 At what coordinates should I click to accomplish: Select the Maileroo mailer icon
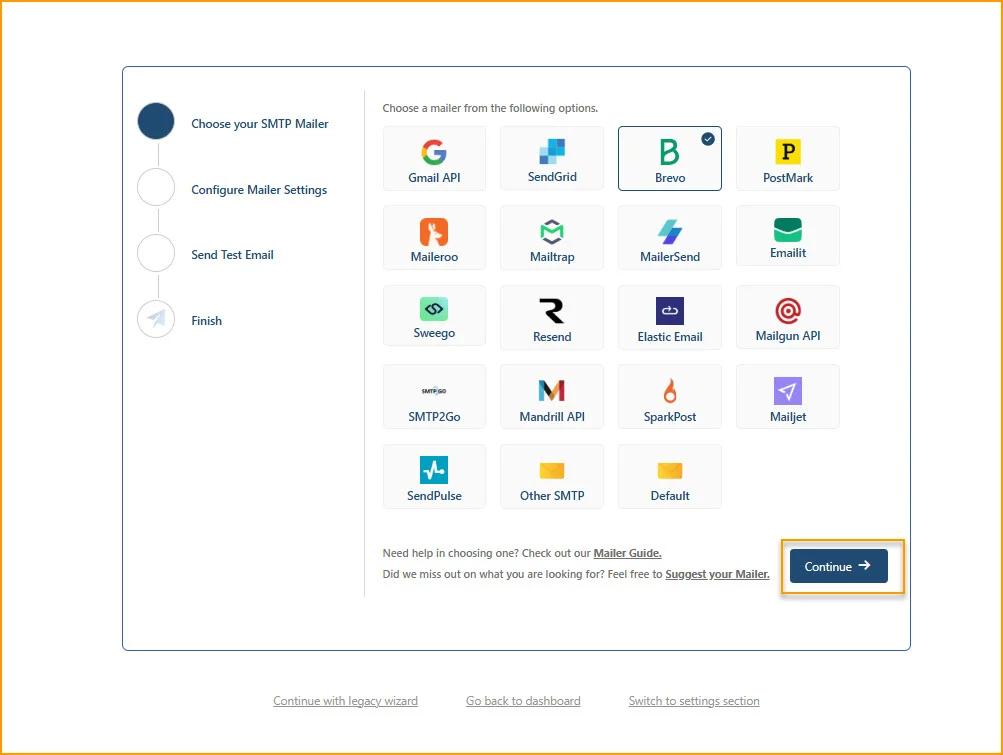click(x=434, y=232)
